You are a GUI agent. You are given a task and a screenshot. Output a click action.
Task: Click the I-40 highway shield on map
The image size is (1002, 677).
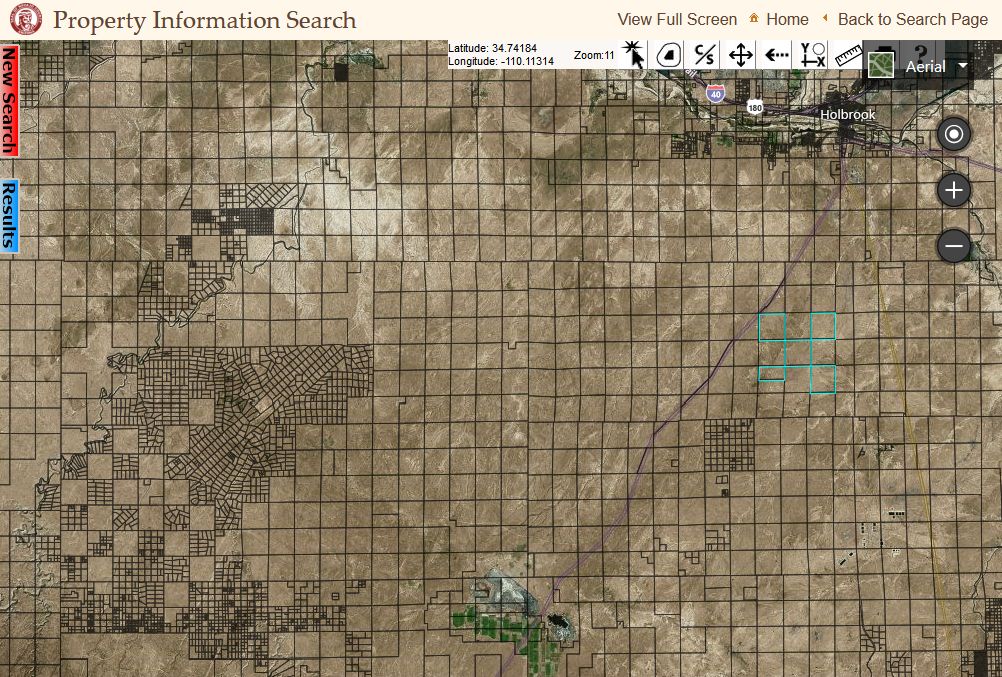pyautogui.click(x=716, y=94)
